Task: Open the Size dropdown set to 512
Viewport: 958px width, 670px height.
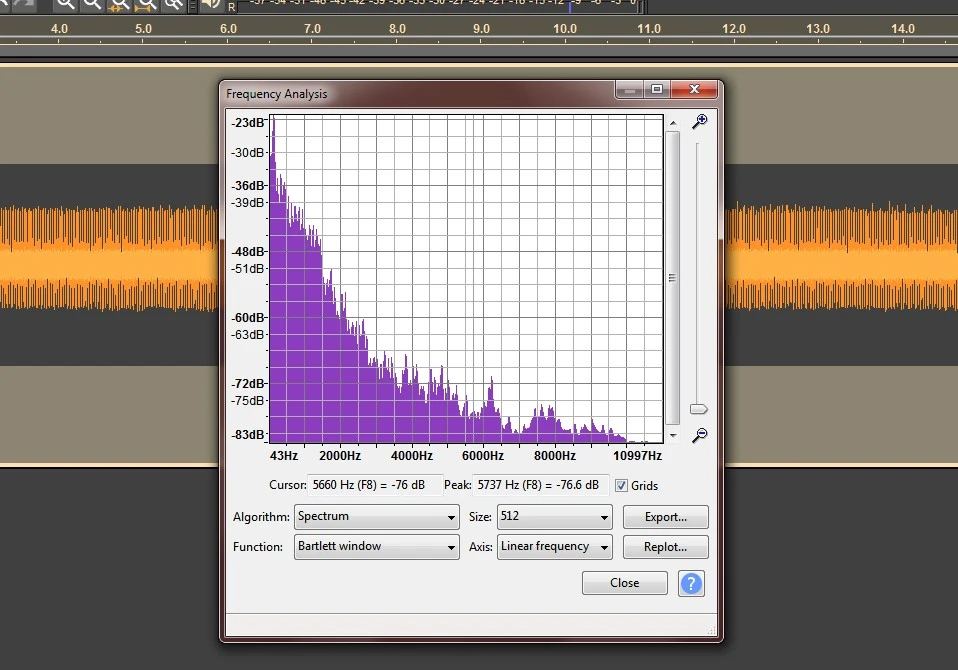Action: pos(554,517)
